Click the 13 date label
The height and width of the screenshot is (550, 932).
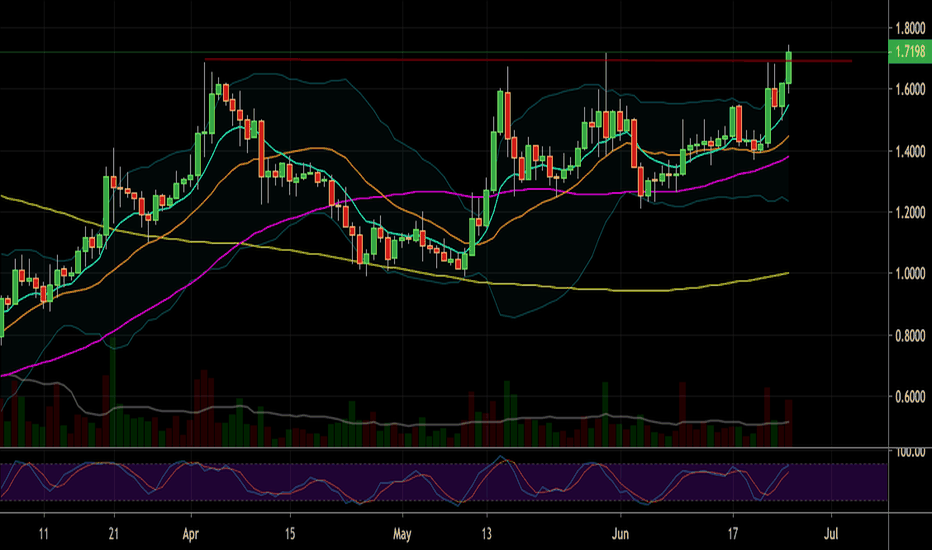(487, 534)
